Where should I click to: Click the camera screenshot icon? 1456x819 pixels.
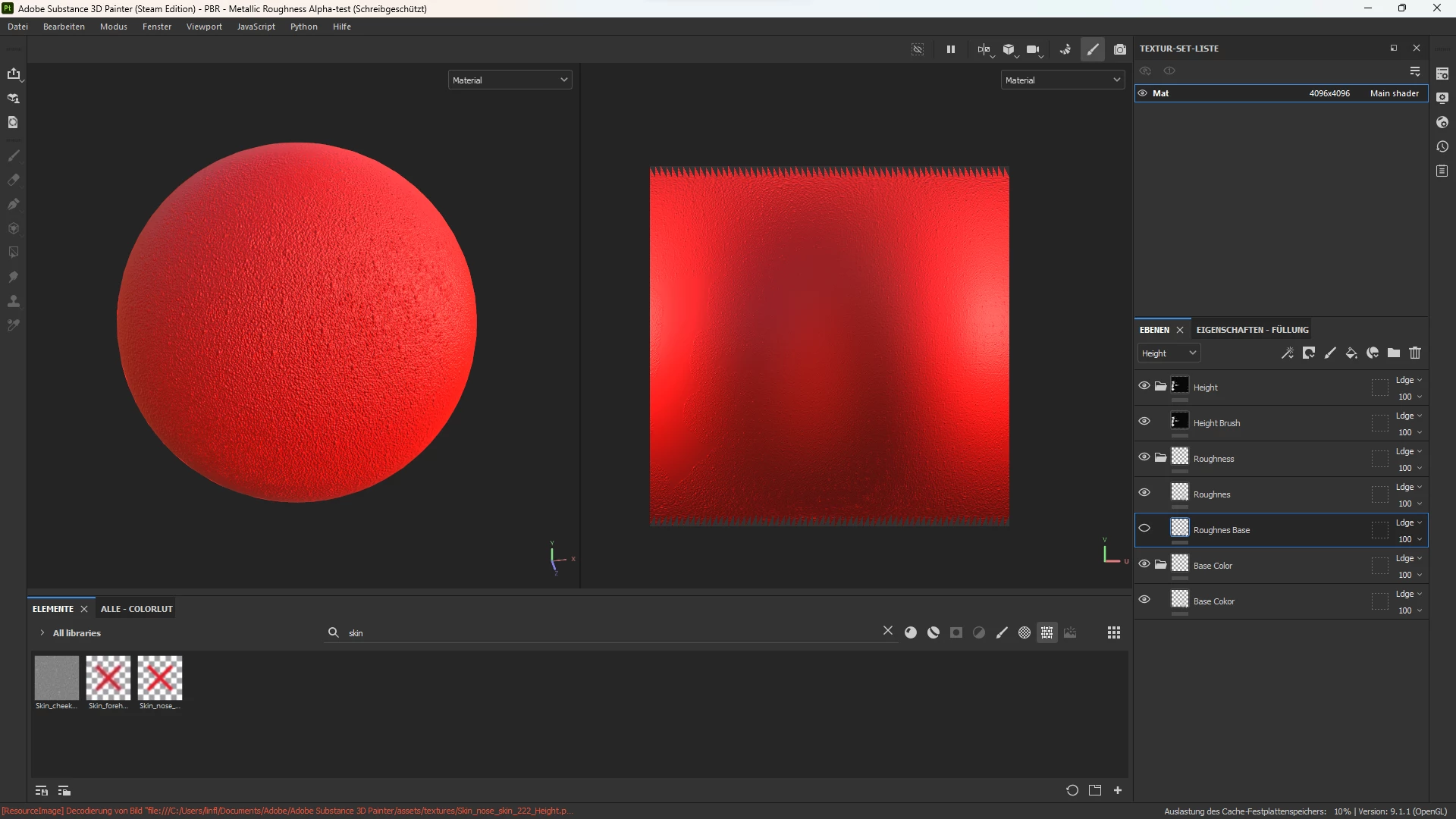point(1120,50)
